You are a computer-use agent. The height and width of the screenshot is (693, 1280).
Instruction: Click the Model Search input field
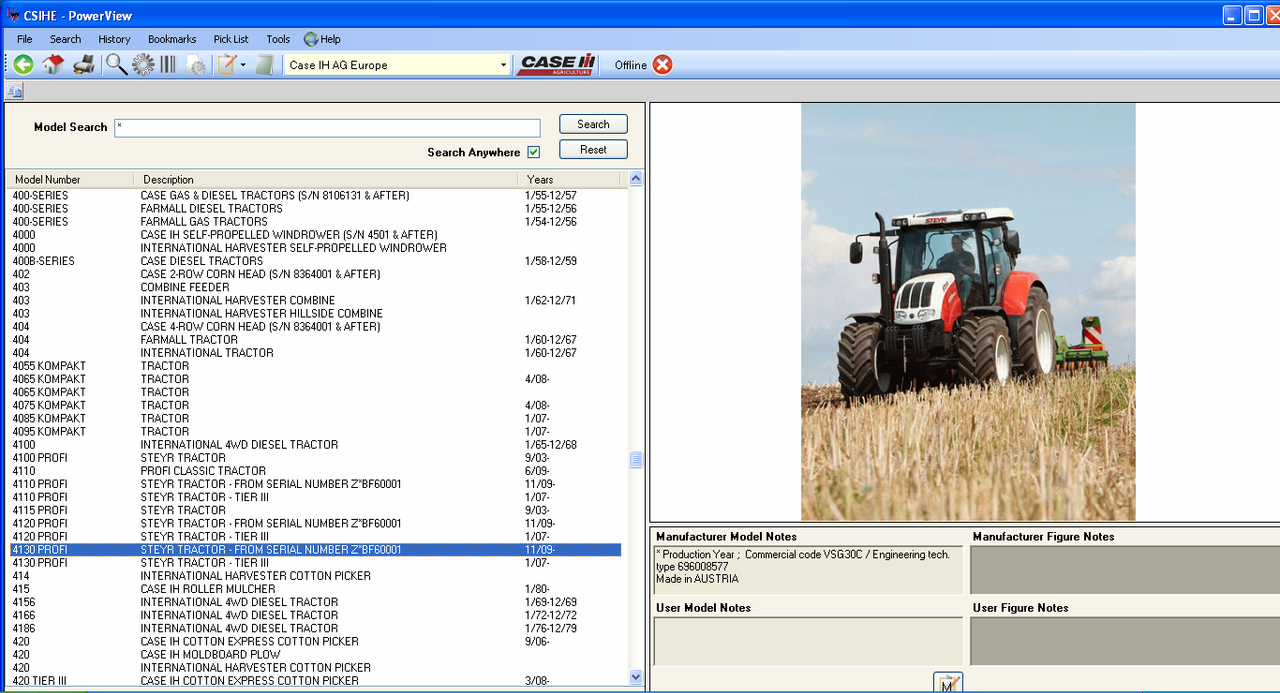click(x=327, y=128)
